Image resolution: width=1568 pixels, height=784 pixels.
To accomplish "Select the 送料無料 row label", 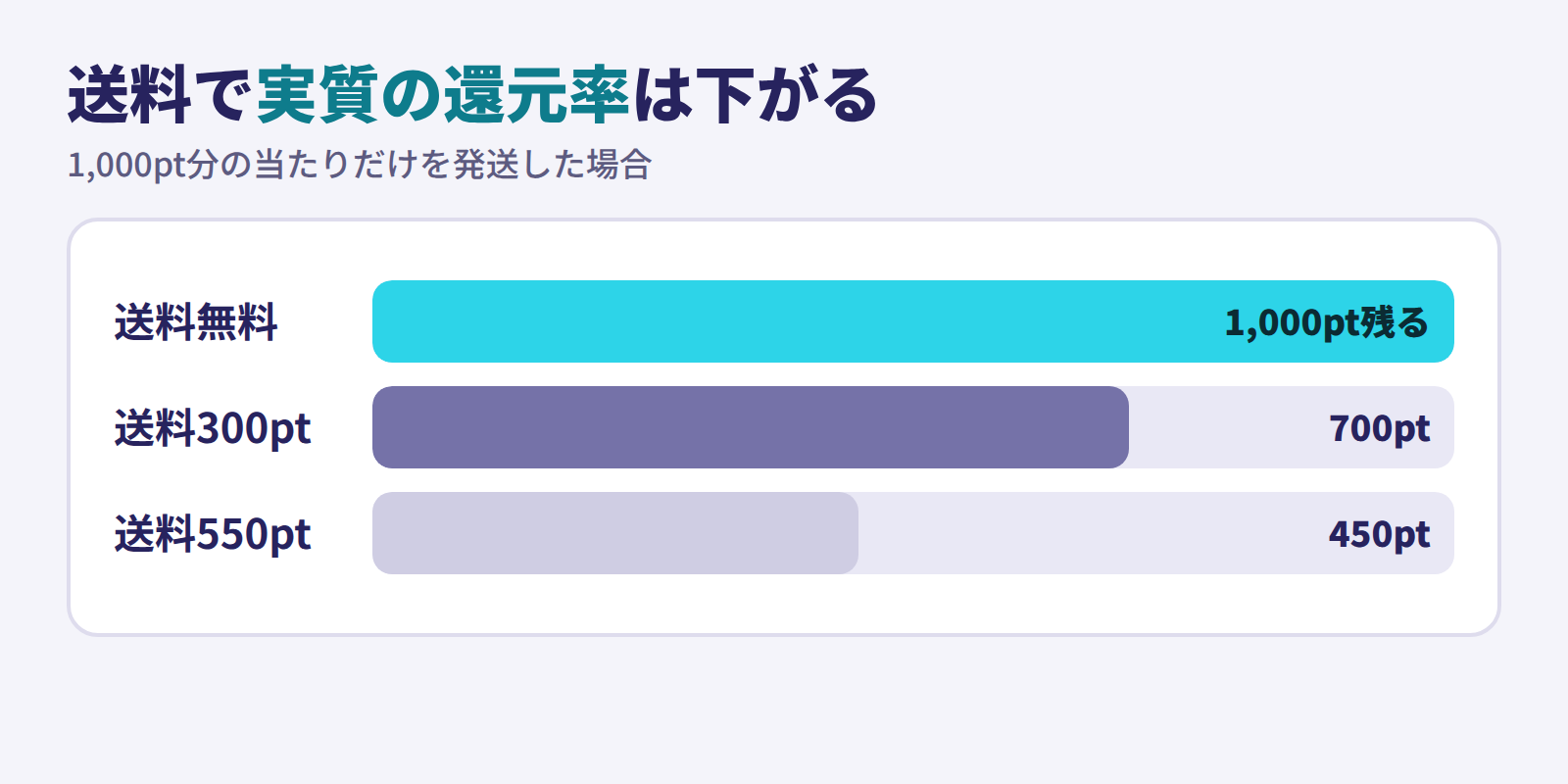I will [x=196, y=322].
